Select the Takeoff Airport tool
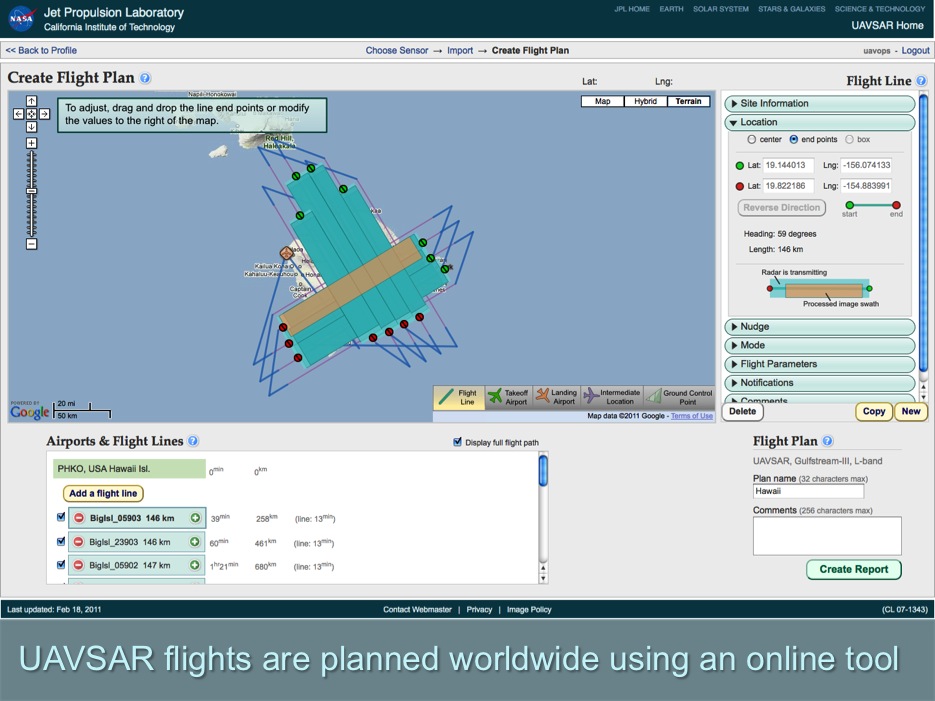 tap(508, 397)
